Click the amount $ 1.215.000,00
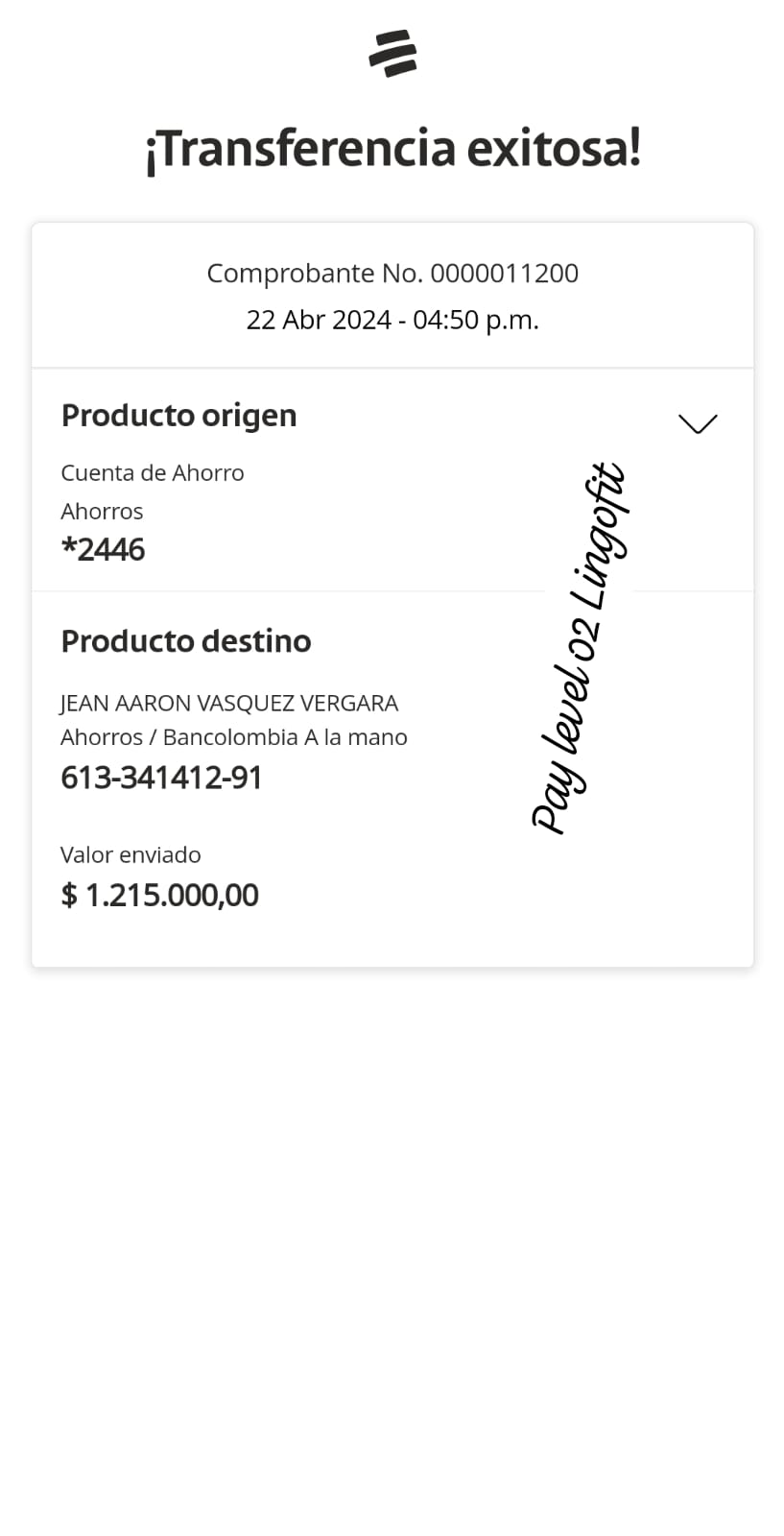This screenshot has width=784, height=1536. point(159,896)
